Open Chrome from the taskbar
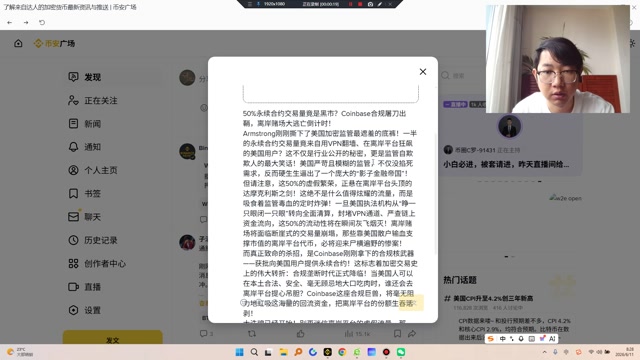 tap(342, 352)
